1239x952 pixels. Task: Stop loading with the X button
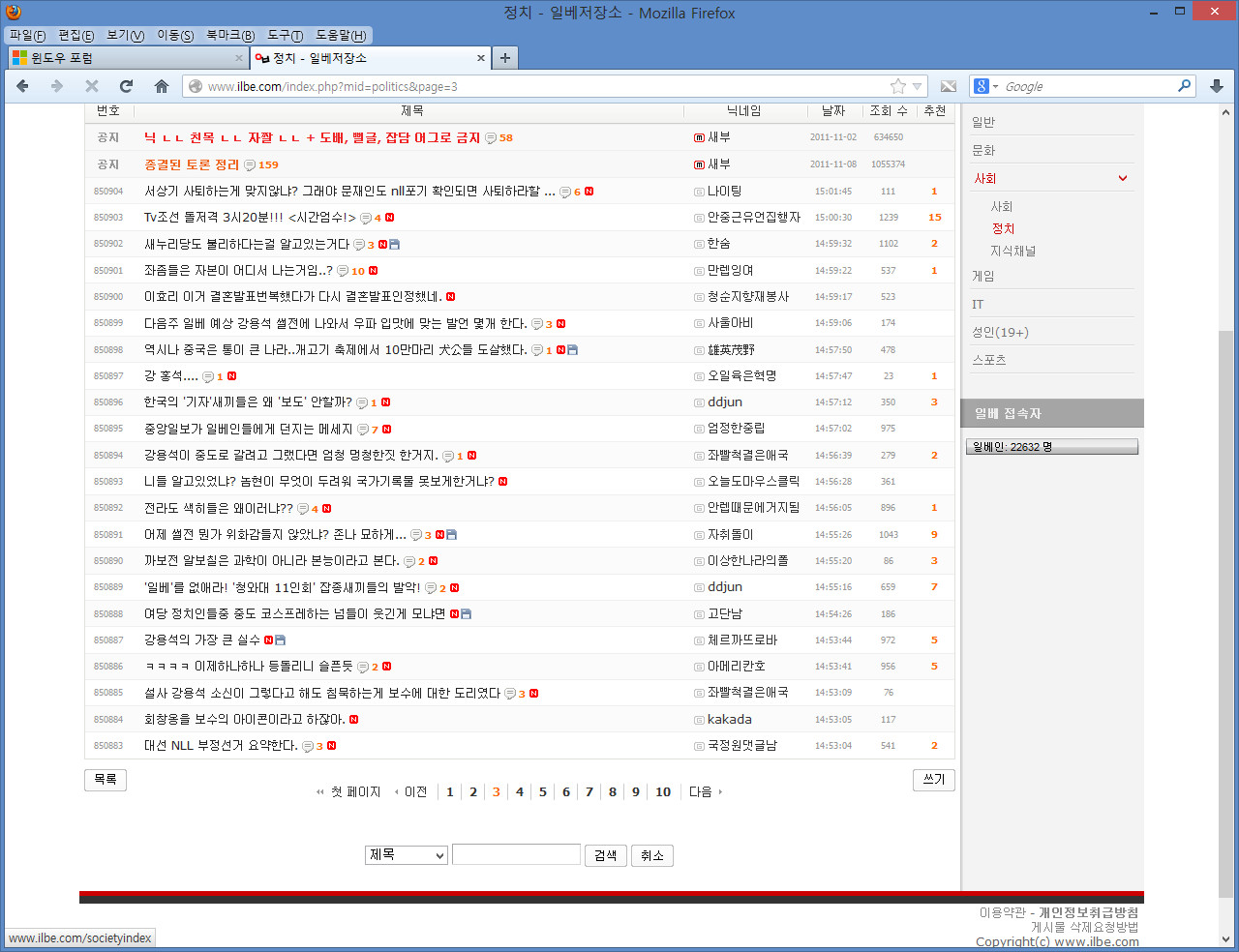click(92, 86)
